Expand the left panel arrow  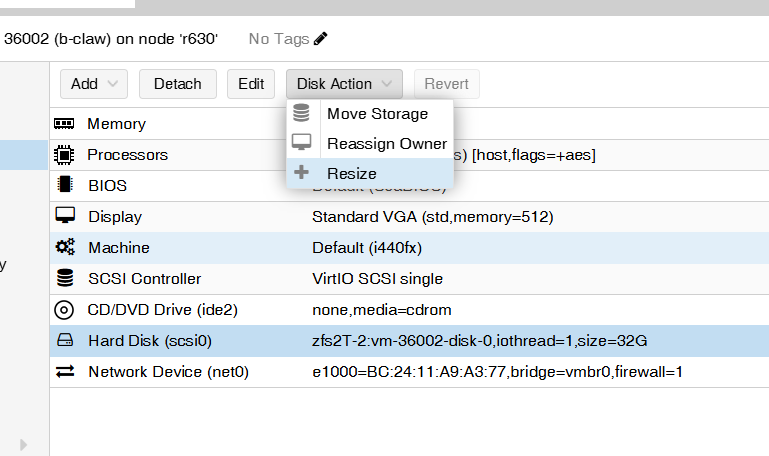pyautogui.click(x=24, y=443)
